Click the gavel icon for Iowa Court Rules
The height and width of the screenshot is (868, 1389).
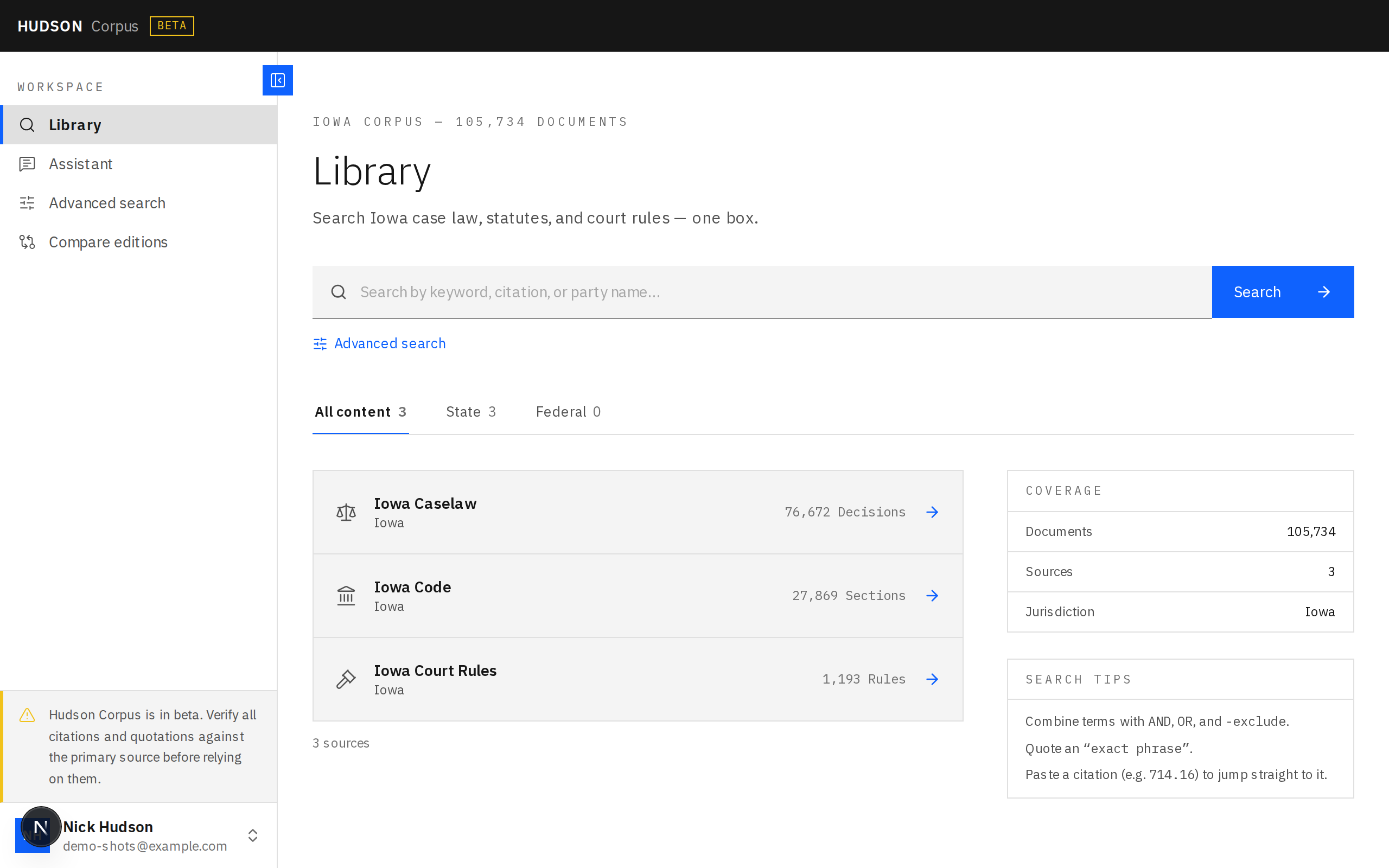pos(346,679)
